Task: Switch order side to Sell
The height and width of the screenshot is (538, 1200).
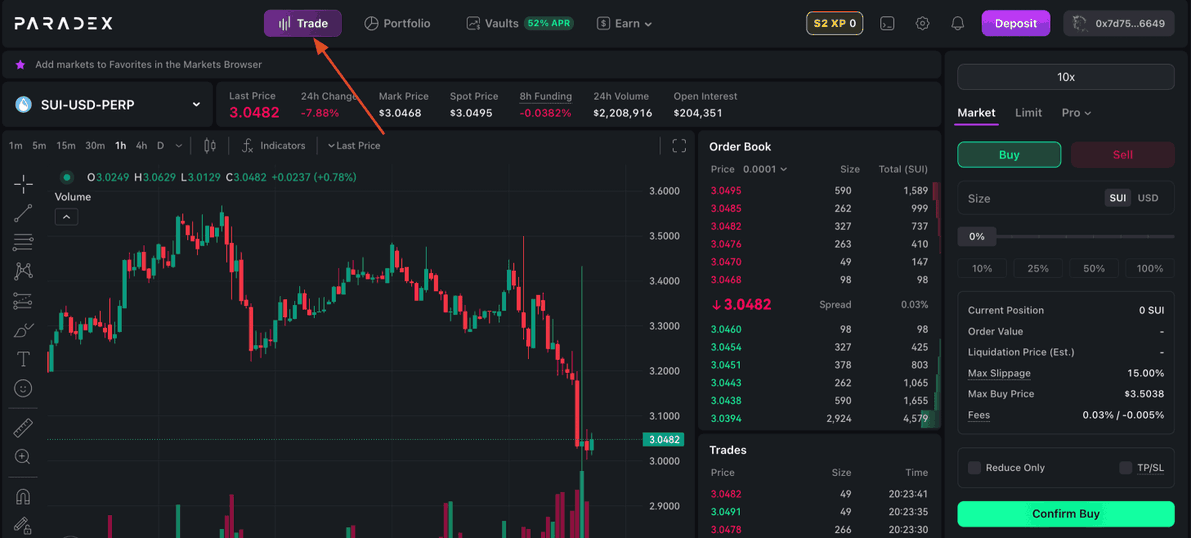Action: [x=1122, y=155]
